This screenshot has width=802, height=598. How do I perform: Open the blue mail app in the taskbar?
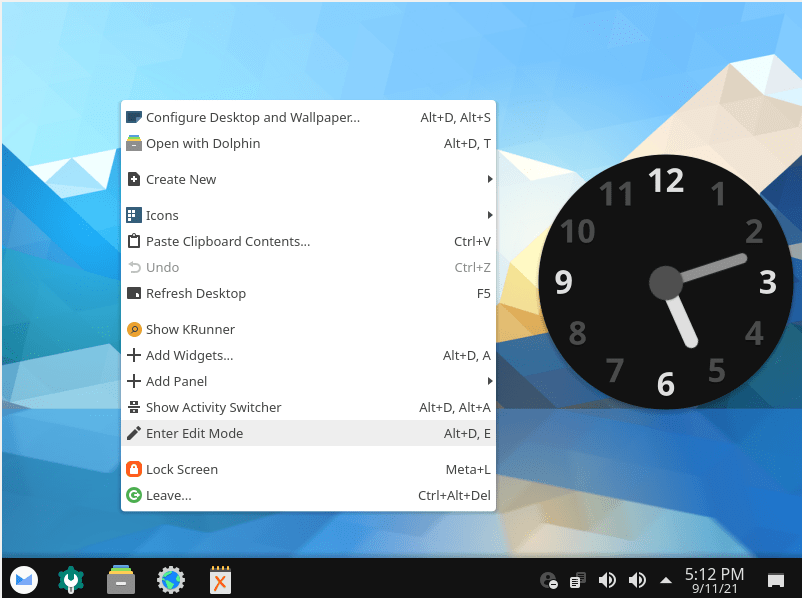(x=23, y=580)
